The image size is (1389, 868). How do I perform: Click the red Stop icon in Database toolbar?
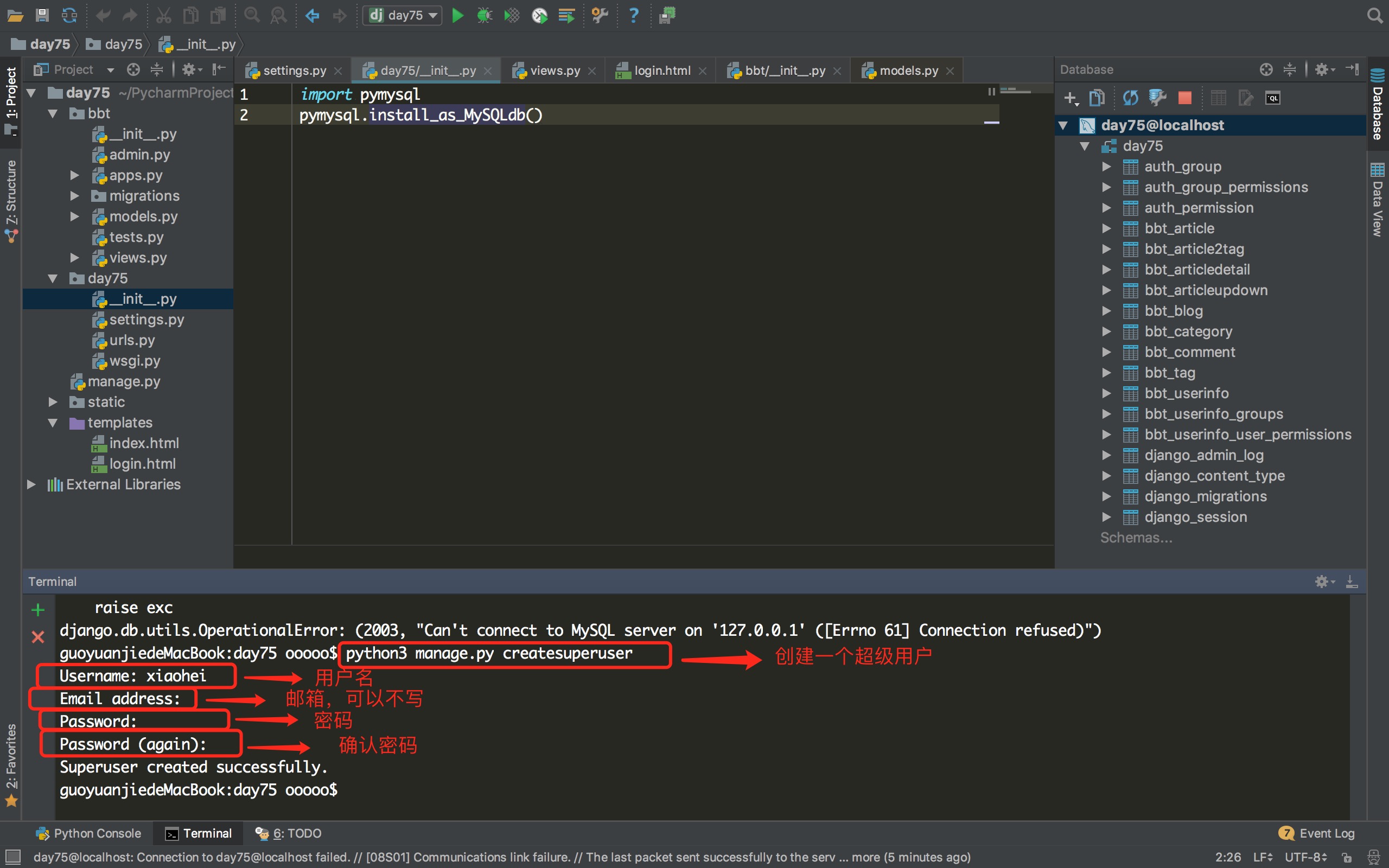(x=1184, y=98)
